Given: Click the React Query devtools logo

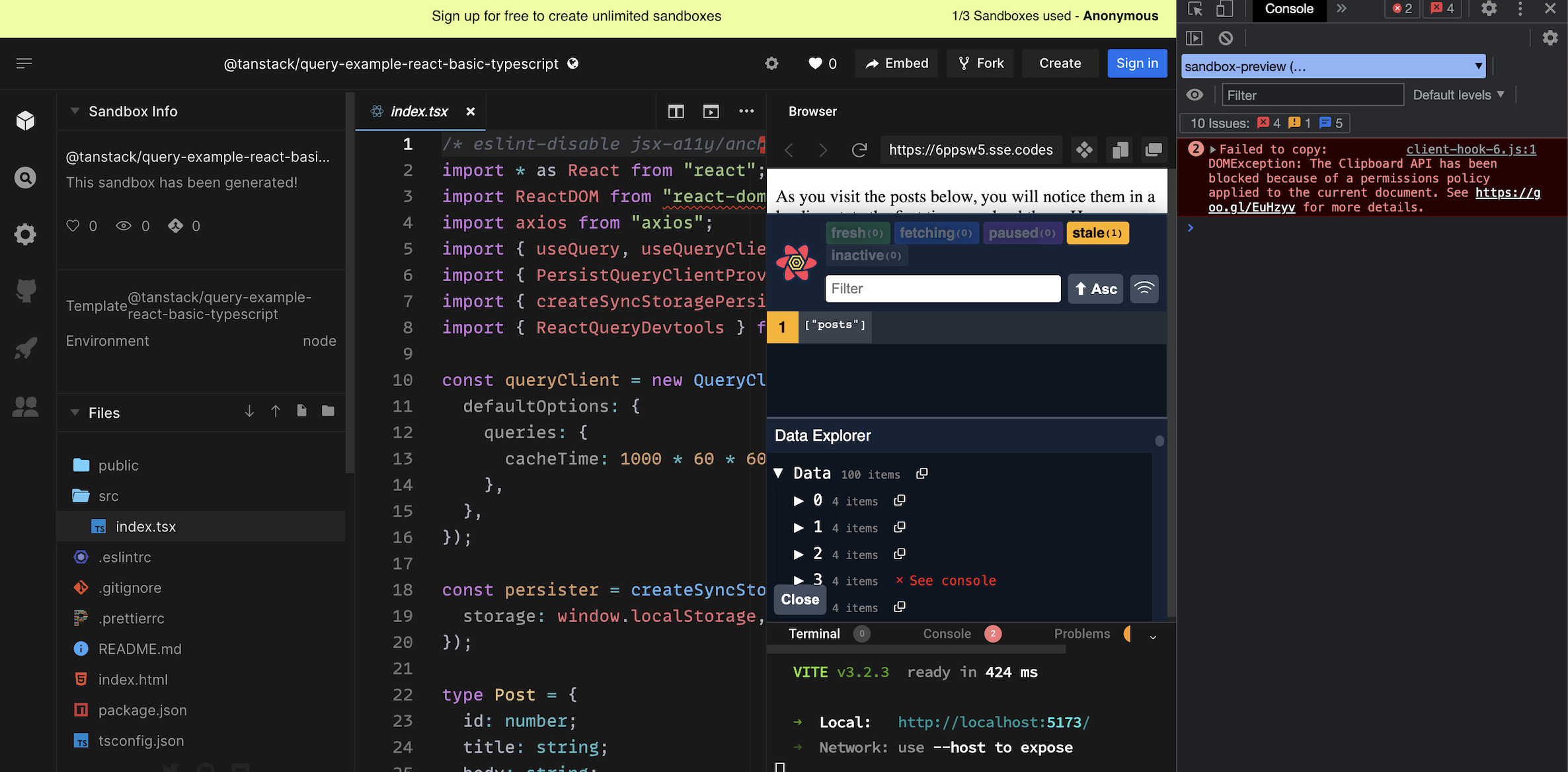Looking at the screenshot, I should pyautogui.click(x=796, y=262).
